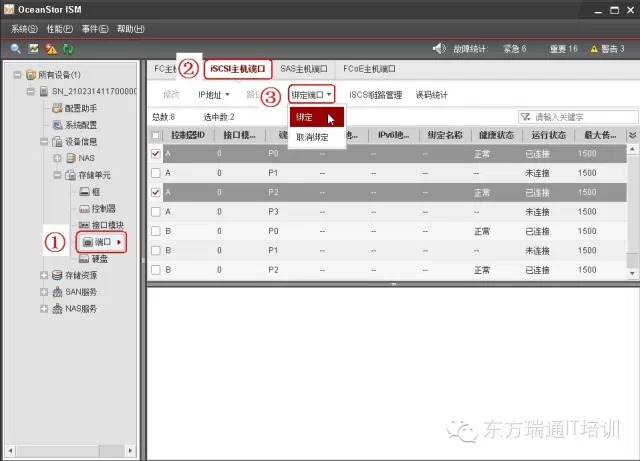Viewport: 640px width, 461px height.
Task: Check row B P0 checkbox
Action: point(156,231)
